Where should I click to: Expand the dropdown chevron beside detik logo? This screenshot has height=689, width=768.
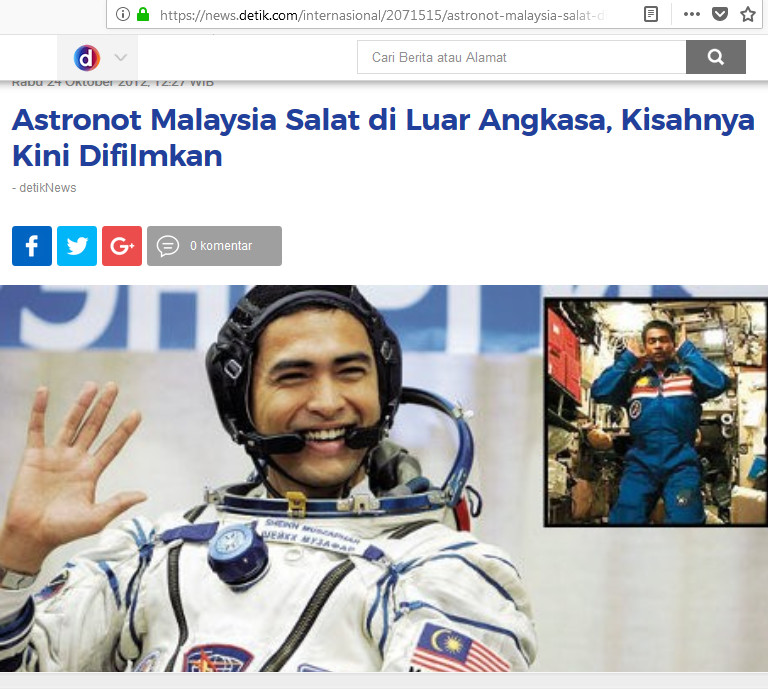(120, 58)
